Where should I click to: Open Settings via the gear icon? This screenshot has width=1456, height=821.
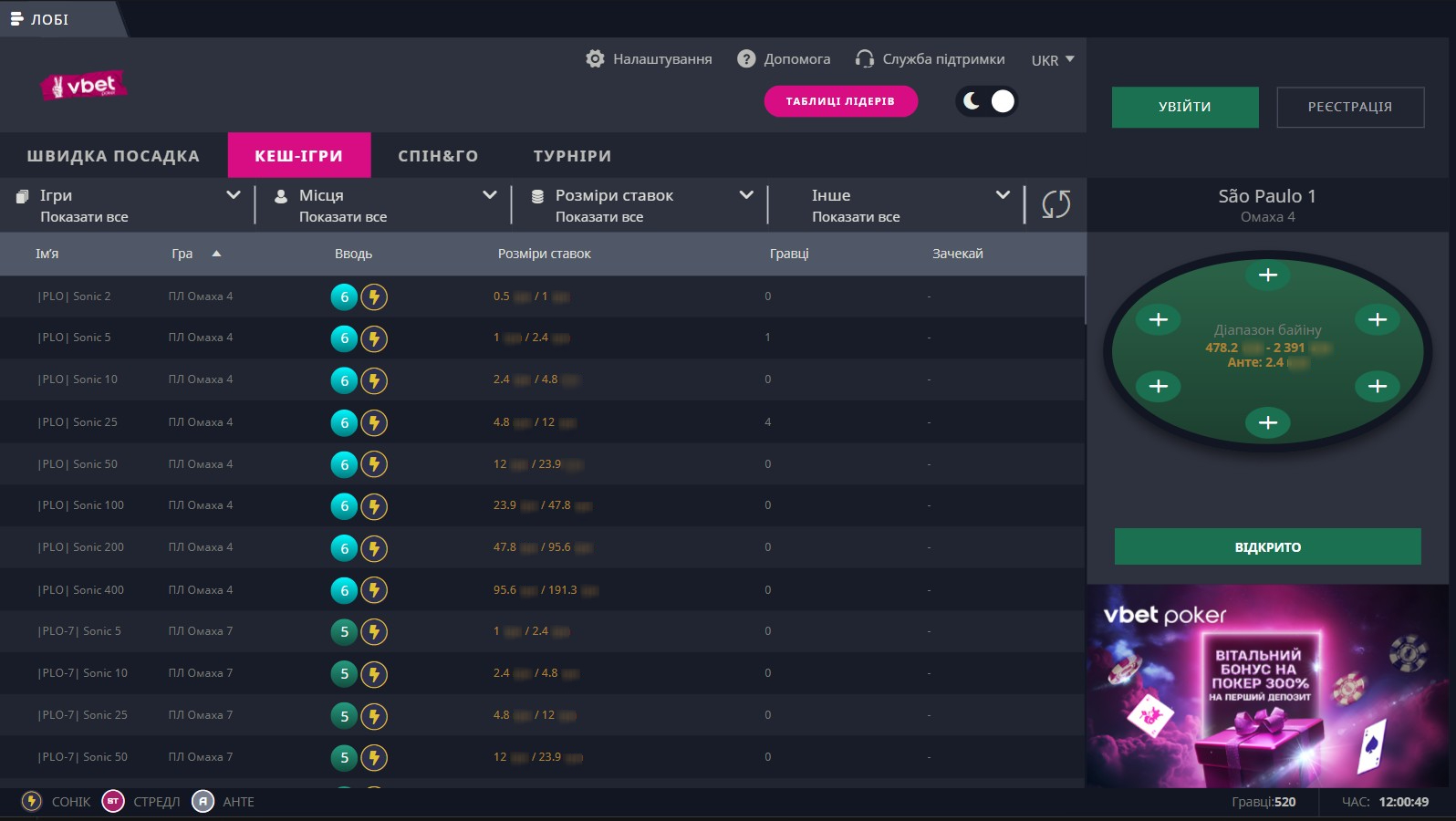(x=595, y=59)
